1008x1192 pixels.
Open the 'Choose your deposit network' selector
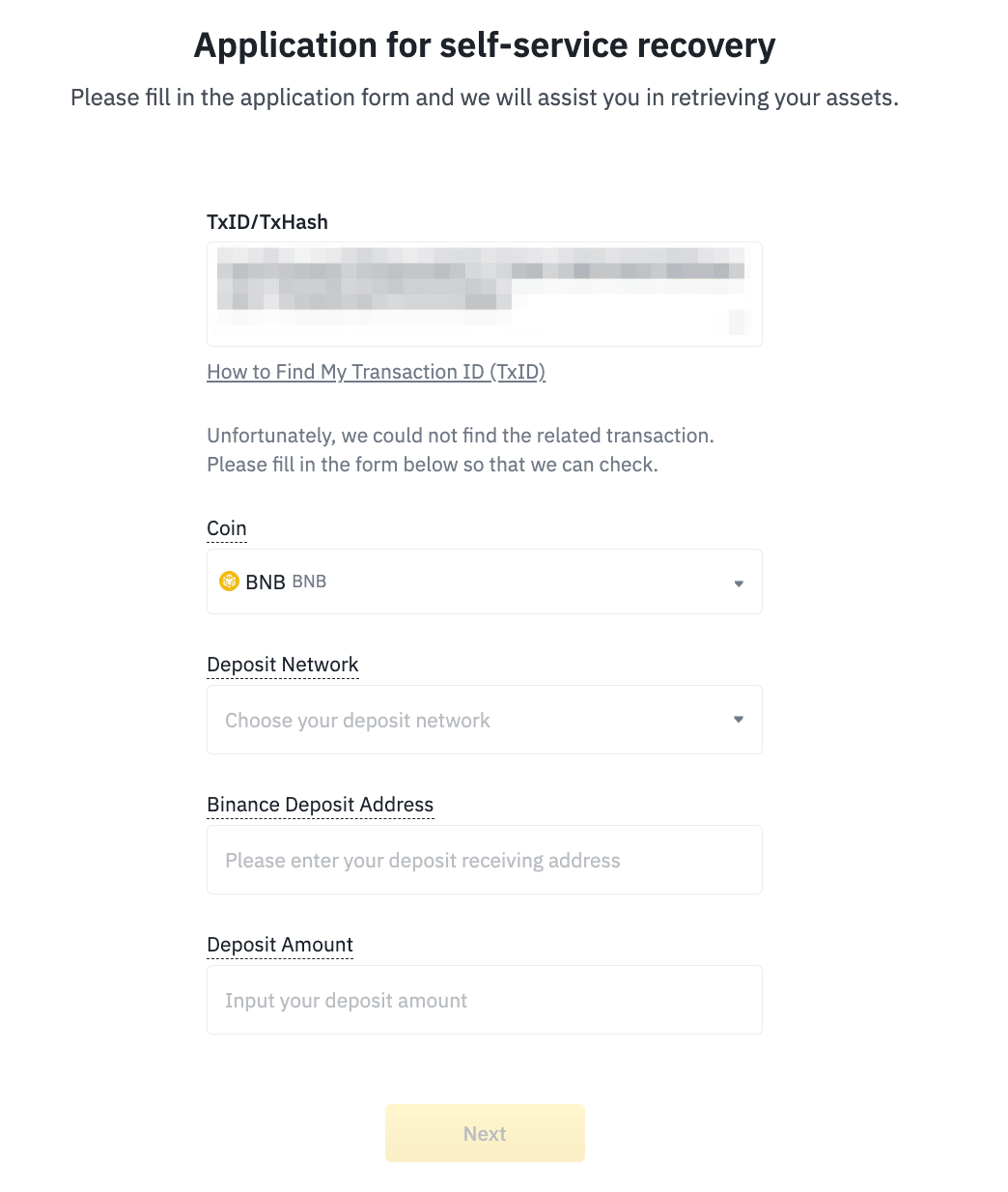(463, 720)
